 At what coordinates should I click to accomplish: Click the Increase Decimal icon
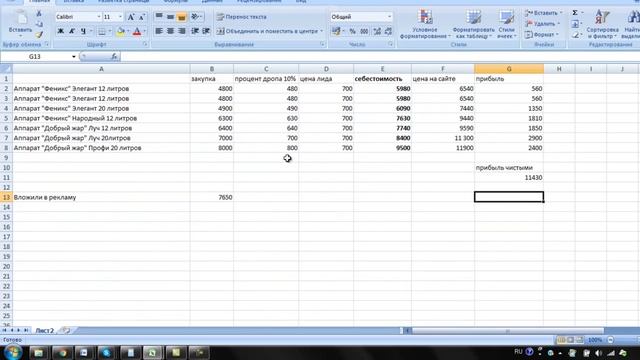377,31
